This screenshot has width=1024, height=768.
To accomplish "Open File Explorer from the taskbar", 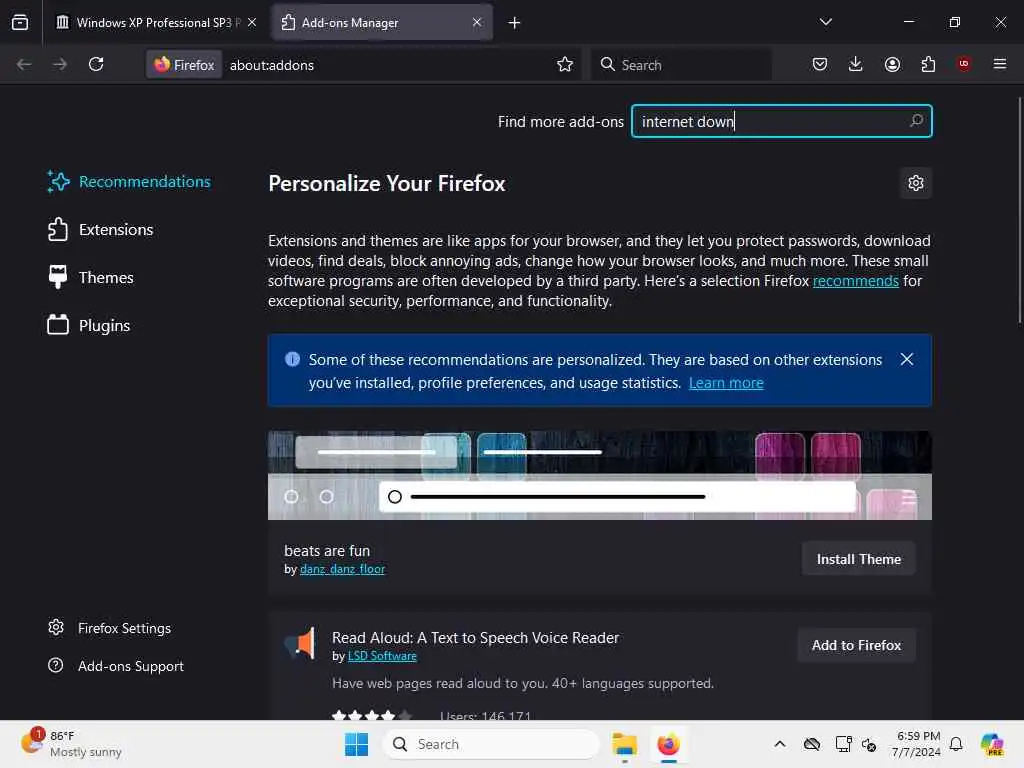I will pyautogui.click(x=624, y=744).
